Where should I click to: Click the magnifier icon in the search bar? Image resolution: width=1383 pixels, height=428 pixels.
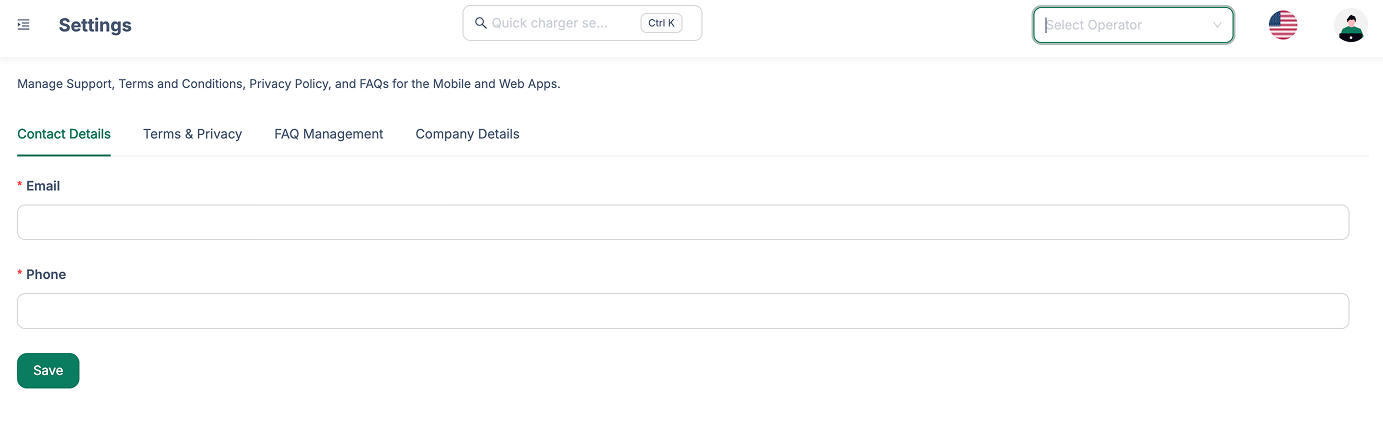pos(480,23)
